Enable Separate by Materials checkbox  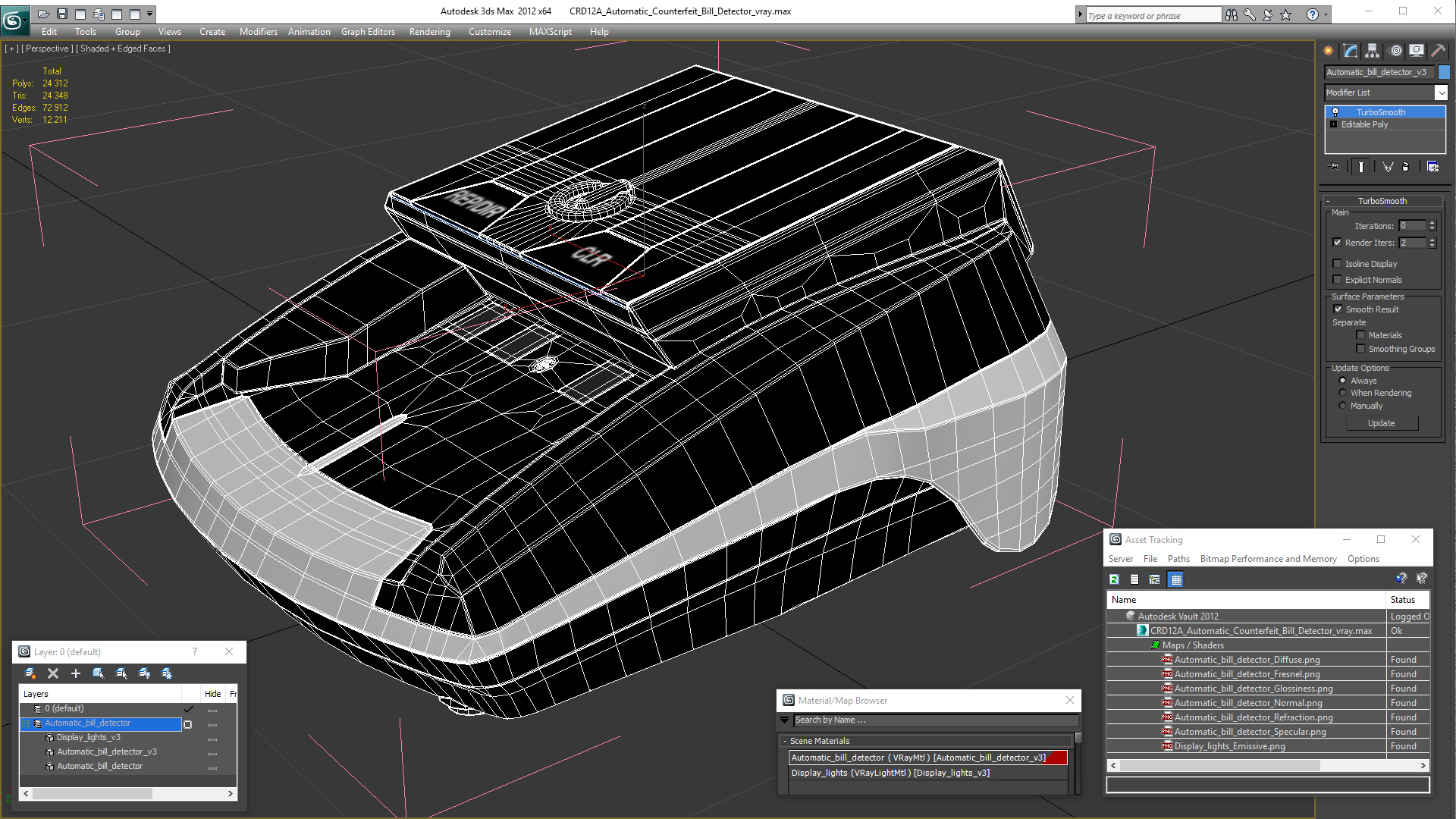pos(1361,335)
